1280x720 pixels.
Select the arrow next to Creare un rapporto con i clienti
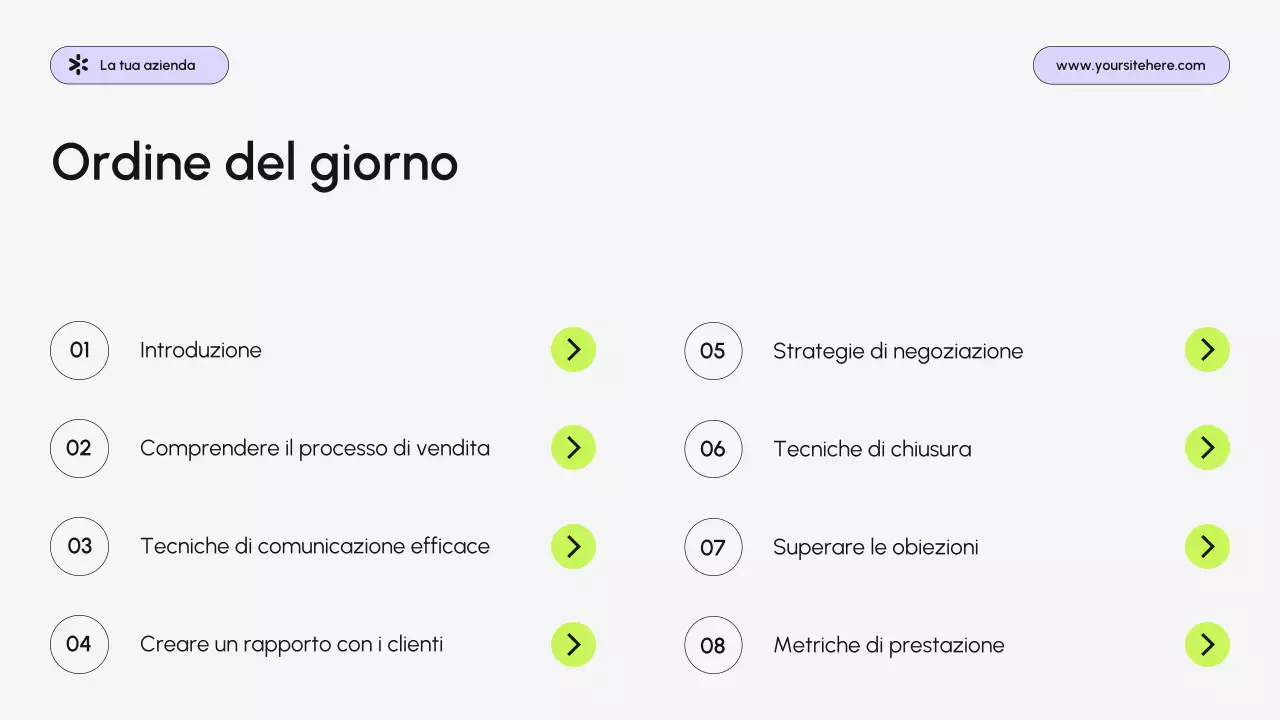(x=573, y=644)
